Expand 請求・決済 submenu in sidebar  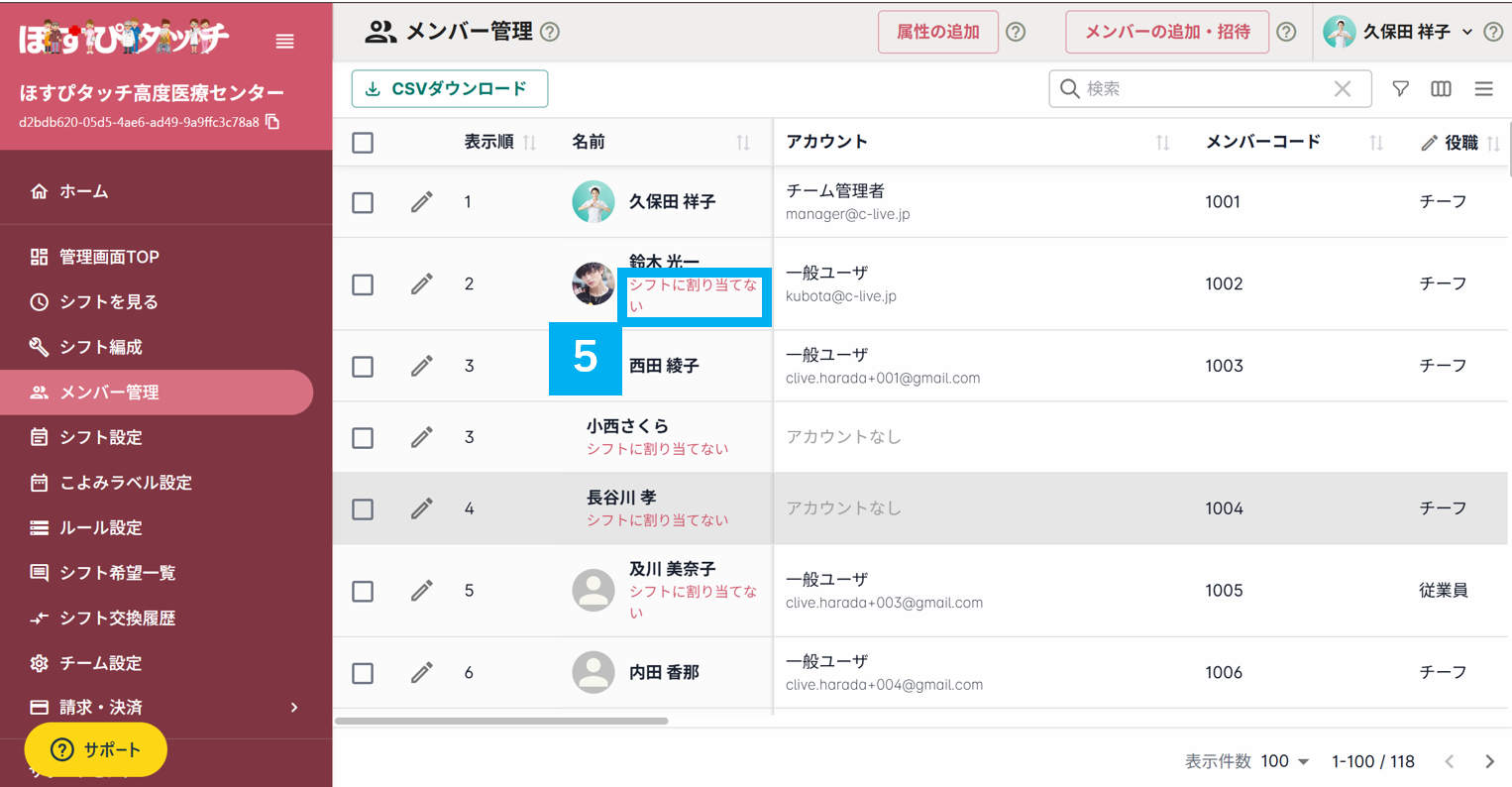point(293,707)
